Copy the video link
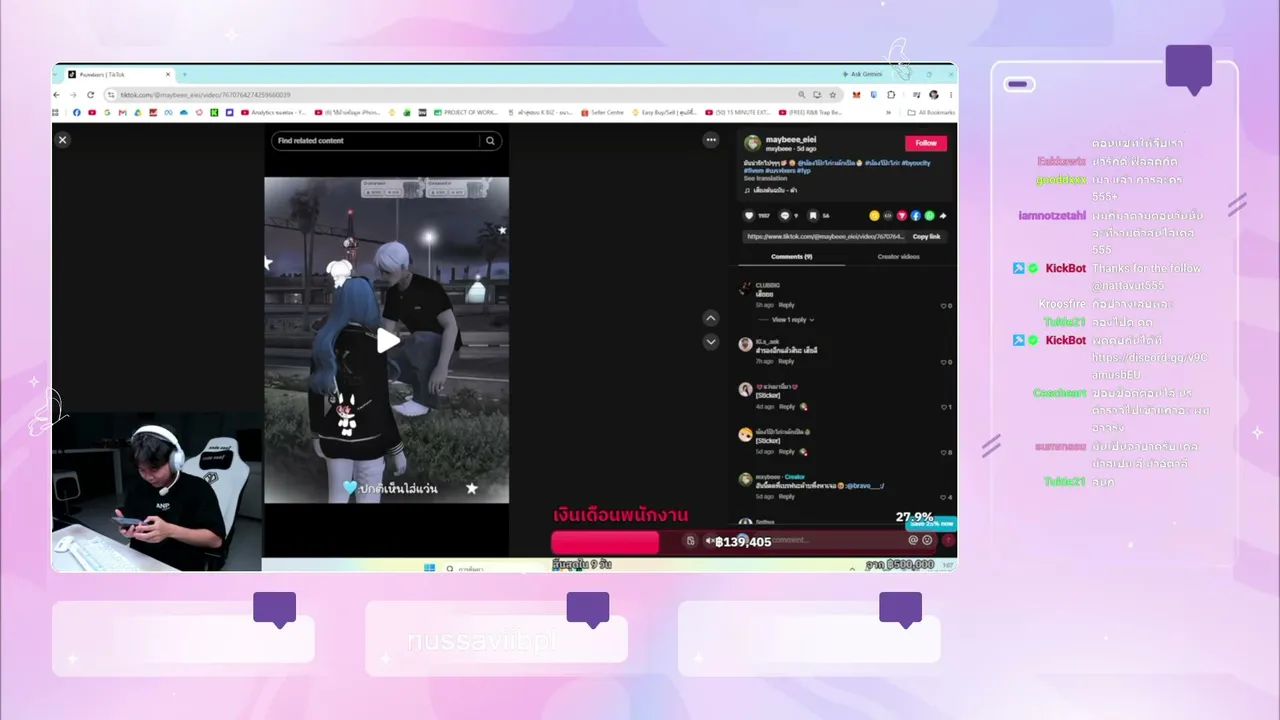1280x720 pixels. point(927,236)
